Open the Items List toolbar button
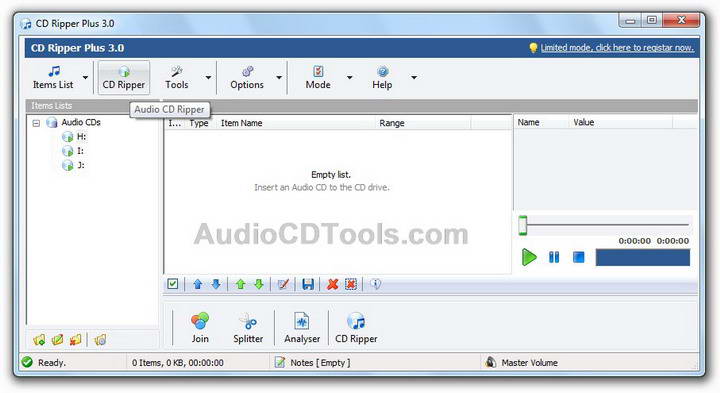This screenshot has width=720, height=393. [53, 77]
